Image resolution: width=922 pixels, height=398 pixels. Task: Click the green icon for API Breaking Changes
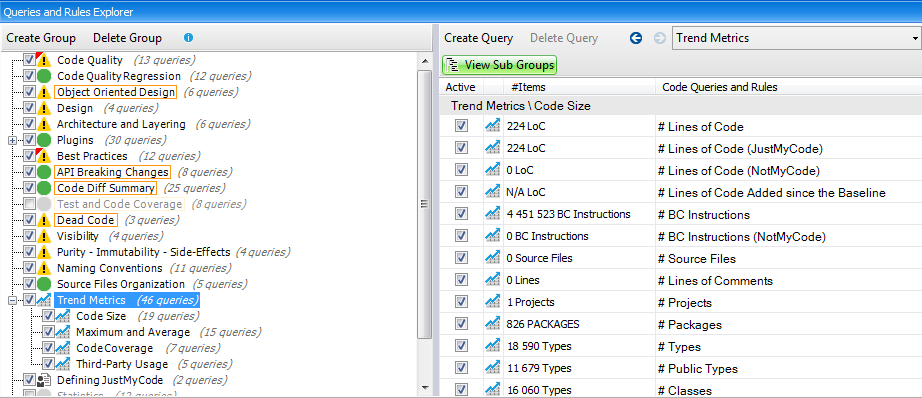point(44,172)
